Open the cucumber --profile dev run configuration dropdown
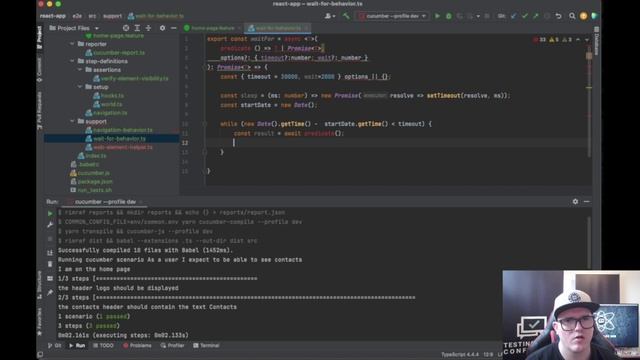Image resolution: width=640 pixels, height=360 pixels. [x=393, y=16]
